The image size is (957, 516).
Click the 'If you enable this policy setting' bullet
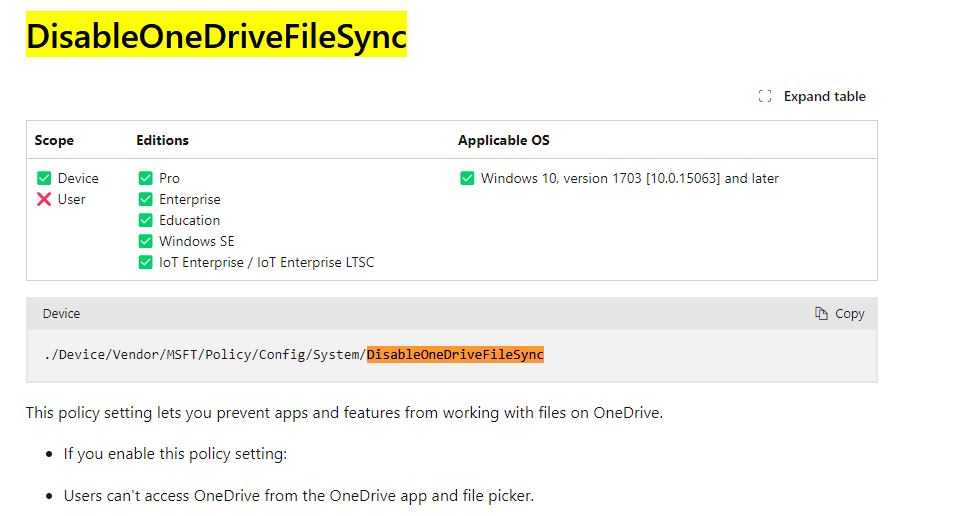pos(175,454)
